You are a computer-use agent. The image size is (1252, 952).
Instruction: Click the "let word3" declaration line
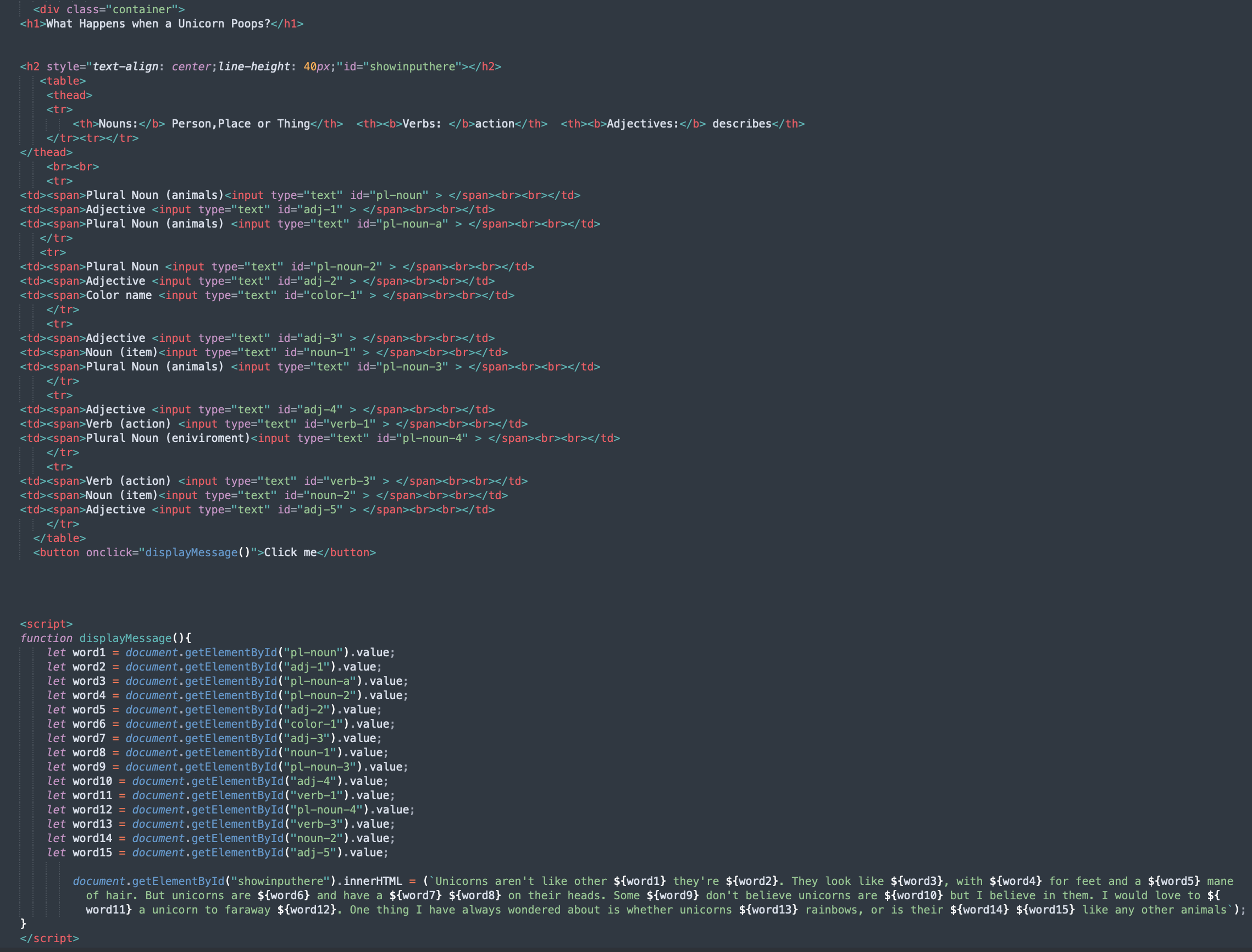click(x=227, y=681)
